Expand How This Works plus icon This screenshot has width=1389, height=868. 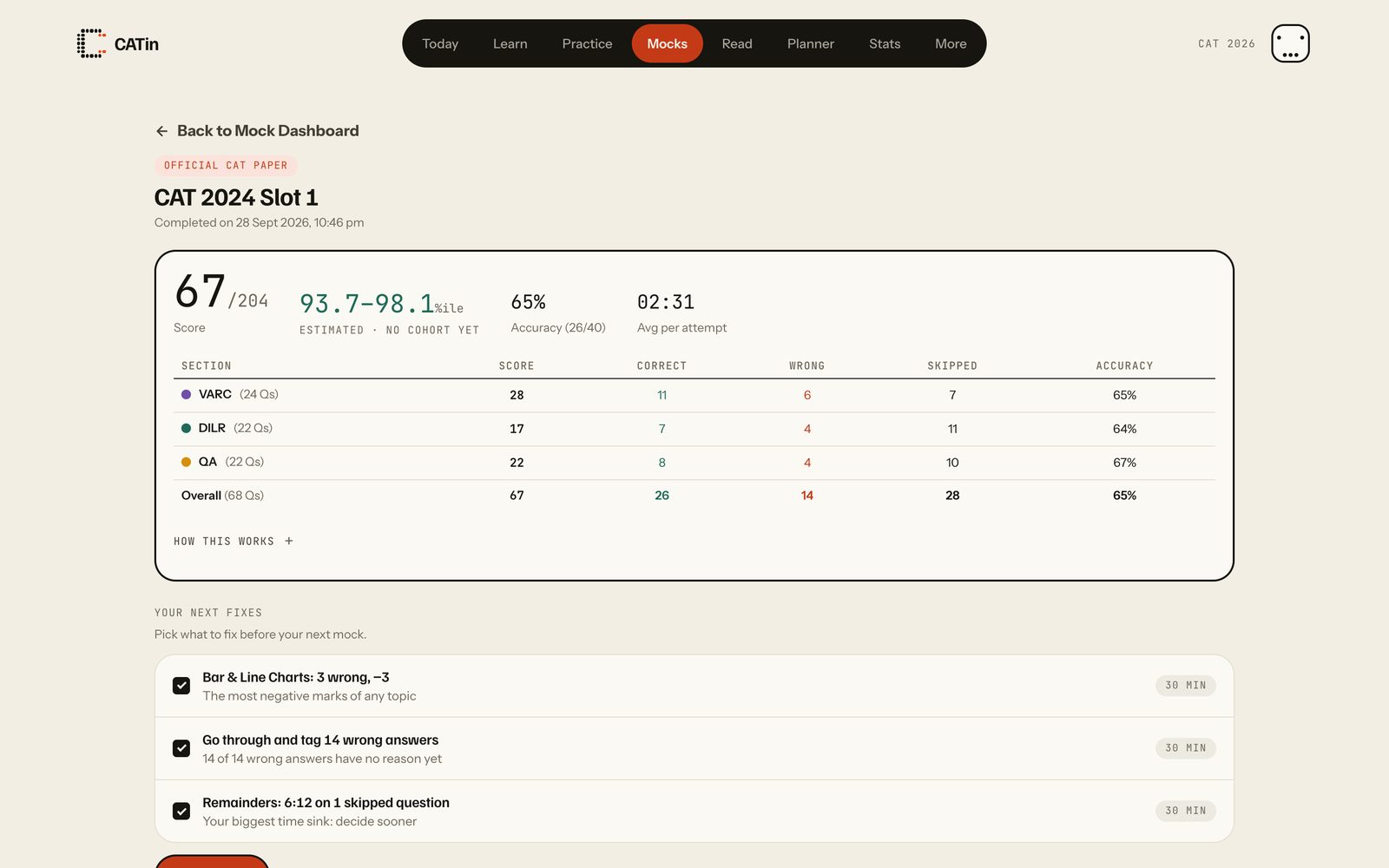click(289, 541)
